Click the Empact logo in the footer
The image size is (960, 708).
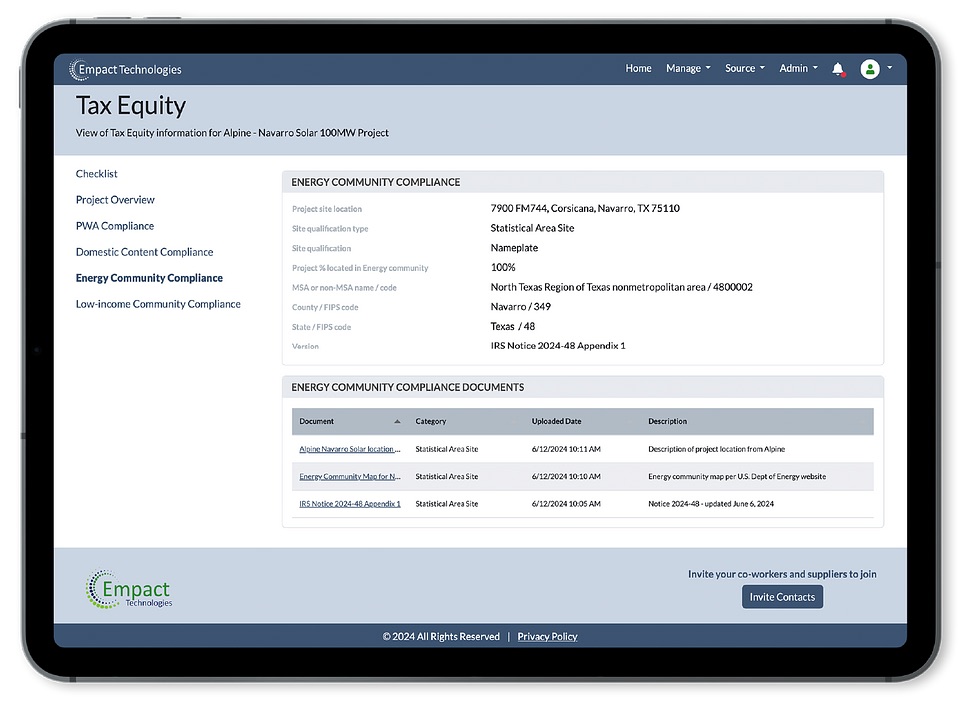(128, 591)
